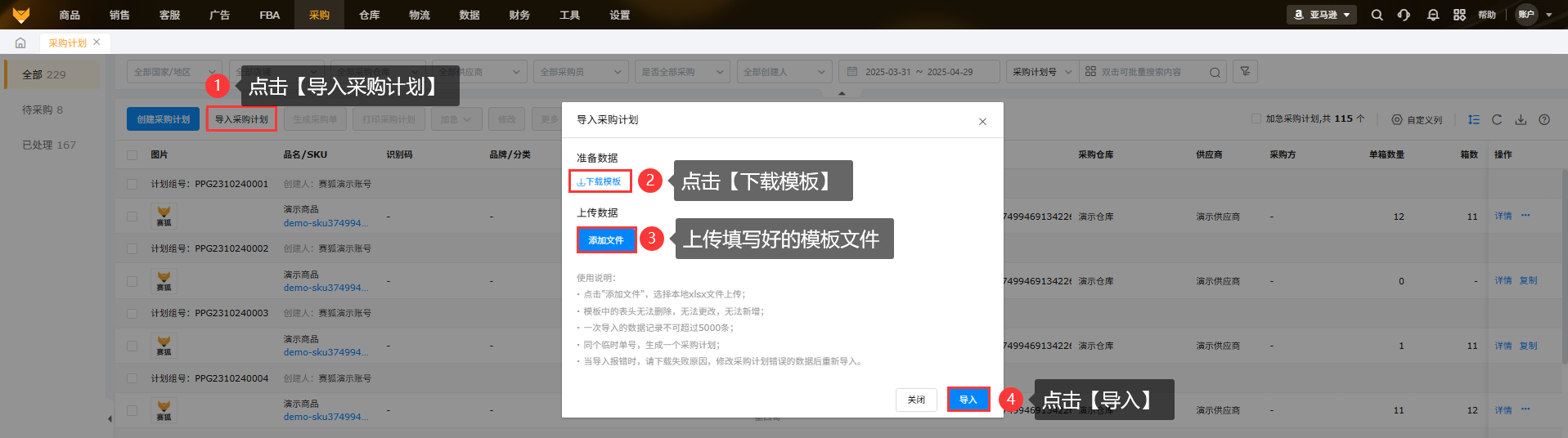Toggle row height list-density icon

[x=1474, y=119]
